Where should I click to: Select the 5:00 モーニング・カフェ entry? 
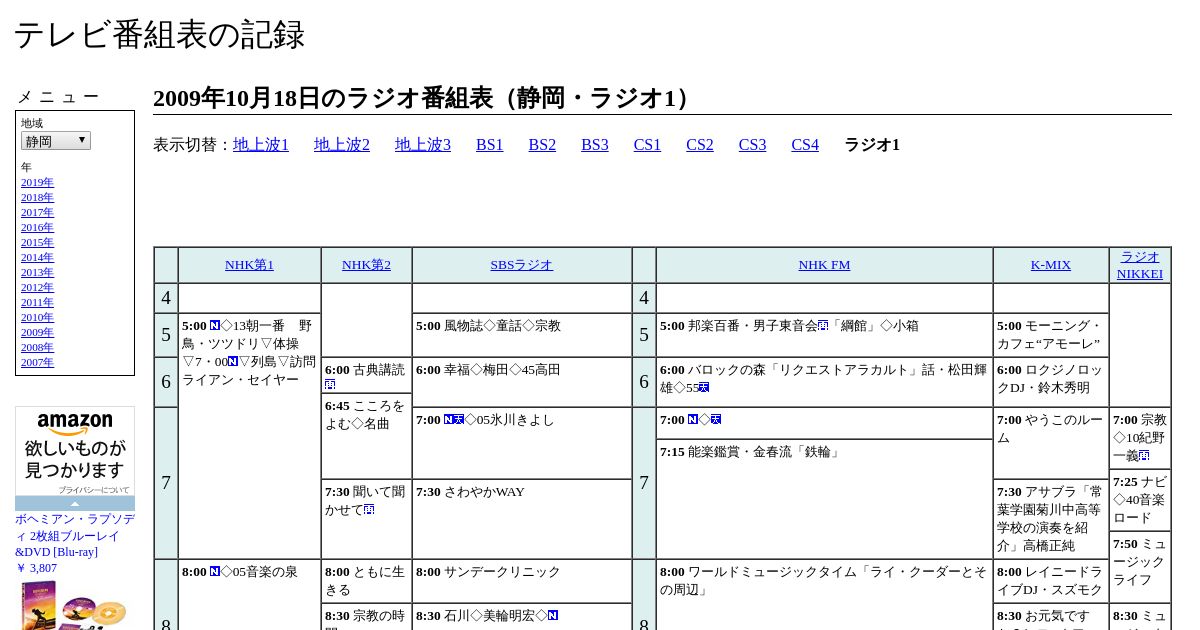1051,335
